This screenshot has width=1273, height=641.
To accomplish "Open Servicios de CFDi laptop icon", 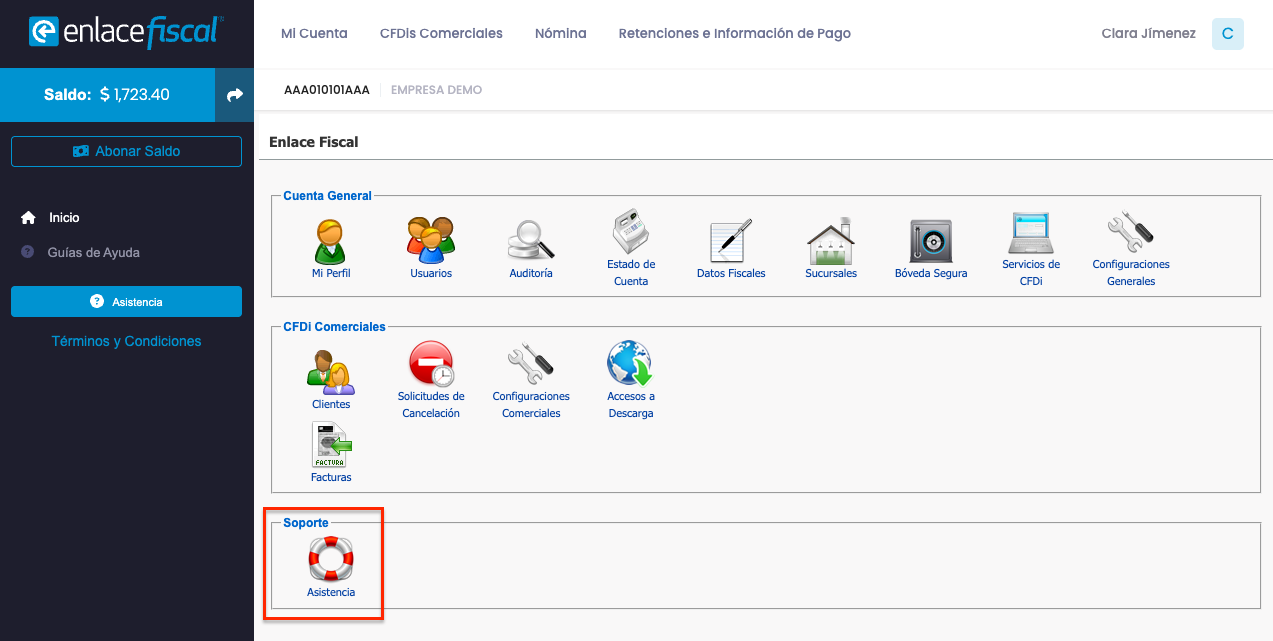I will pos(1031,234).
